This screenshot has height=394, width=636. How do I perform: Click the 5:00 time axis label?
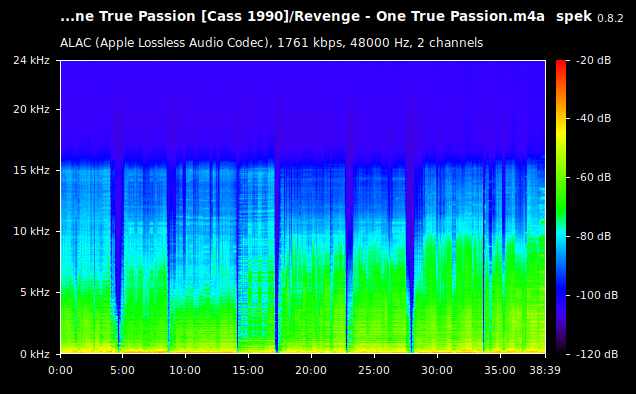click(122, 370)
